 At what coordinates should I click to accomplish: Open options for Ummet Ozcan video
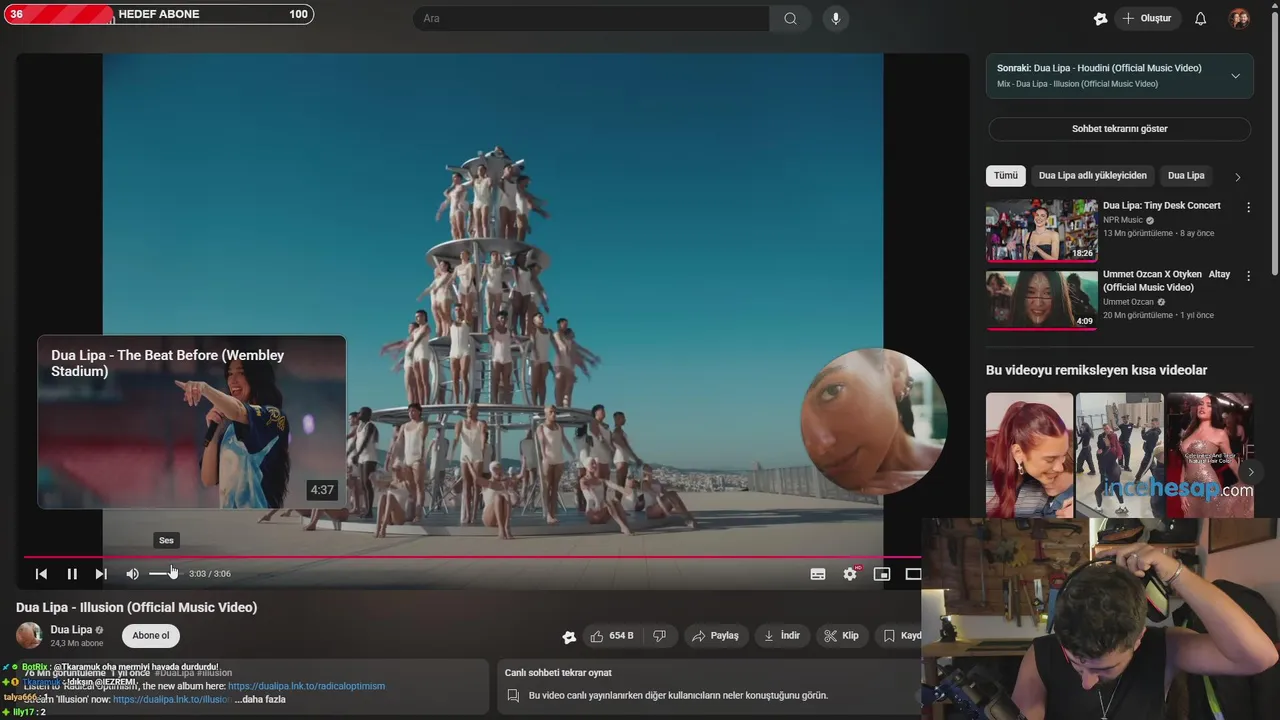point(1248,277)
